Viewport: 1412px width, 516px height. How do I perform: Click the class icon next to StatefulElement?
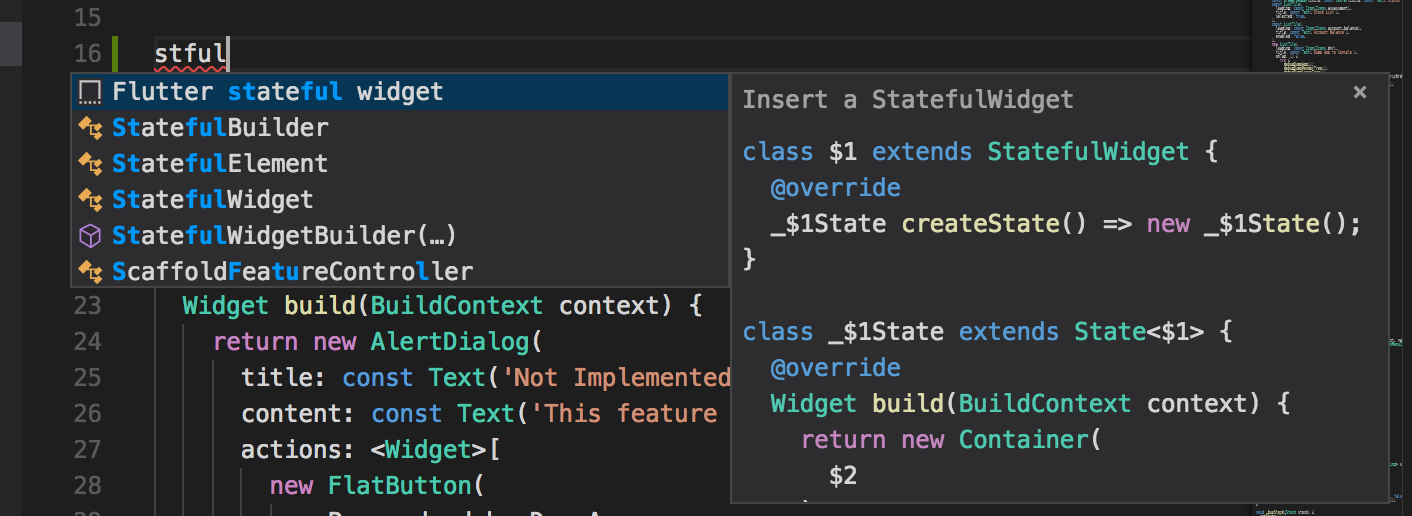[91, 164]
